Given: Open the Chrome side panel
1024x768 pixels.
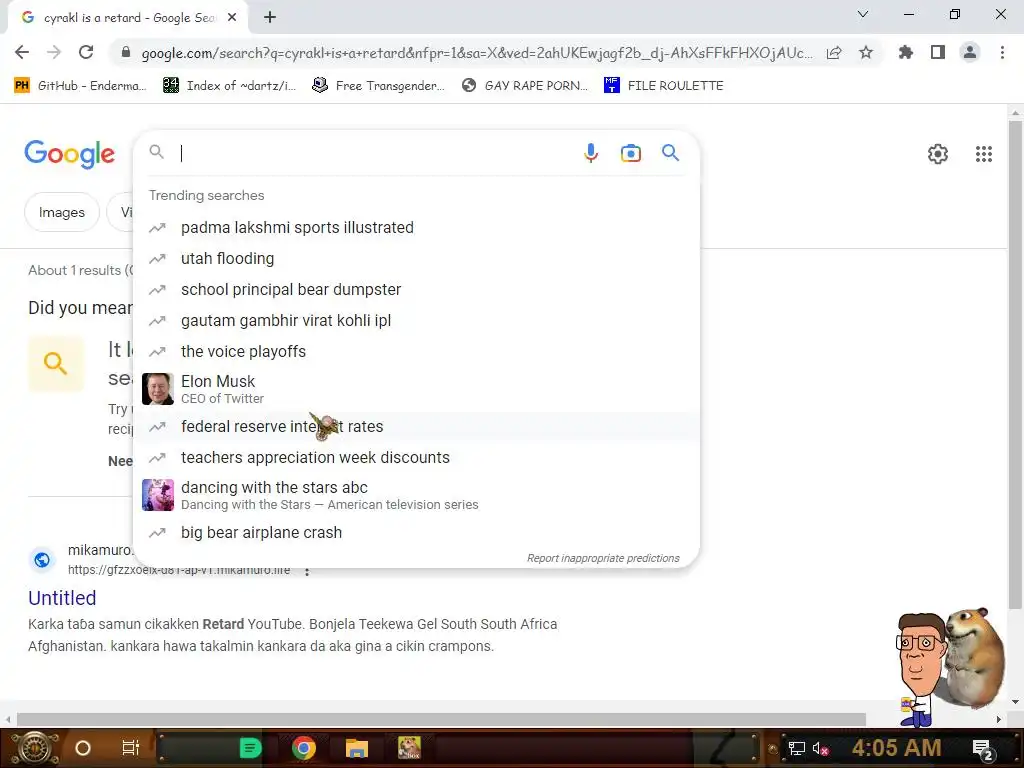Looking at the screenshot, I should pyautogui.click(x=938, y=52).
